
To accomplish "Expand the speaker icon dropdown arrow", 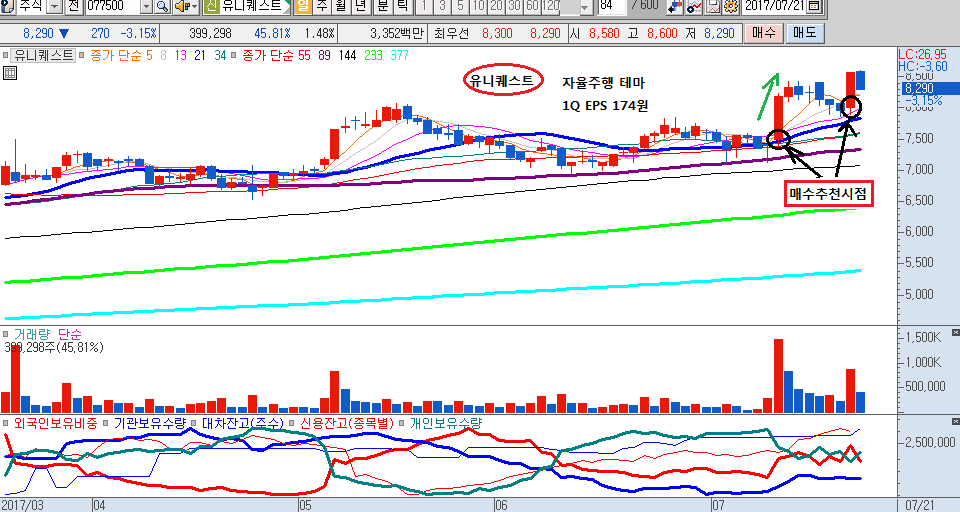I will pos(194,7).
